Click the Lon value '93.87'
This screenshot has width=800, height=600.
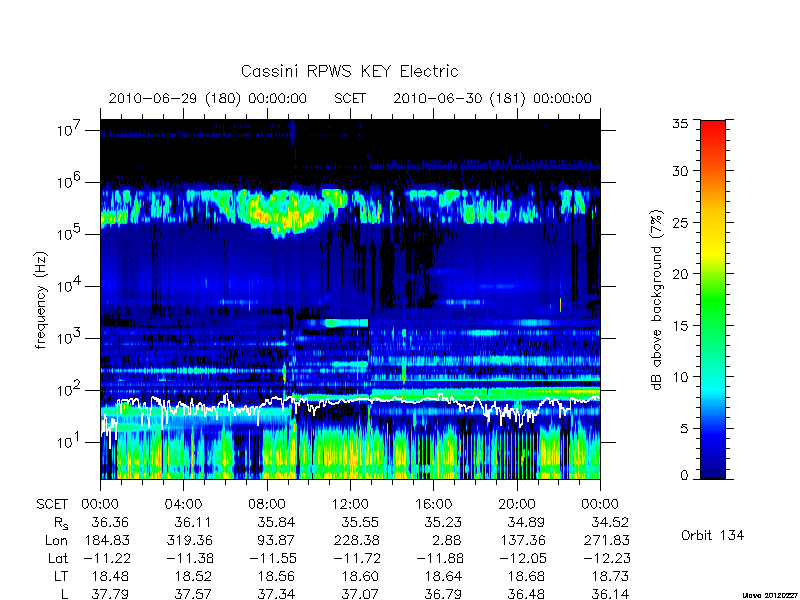coord(276,540)
